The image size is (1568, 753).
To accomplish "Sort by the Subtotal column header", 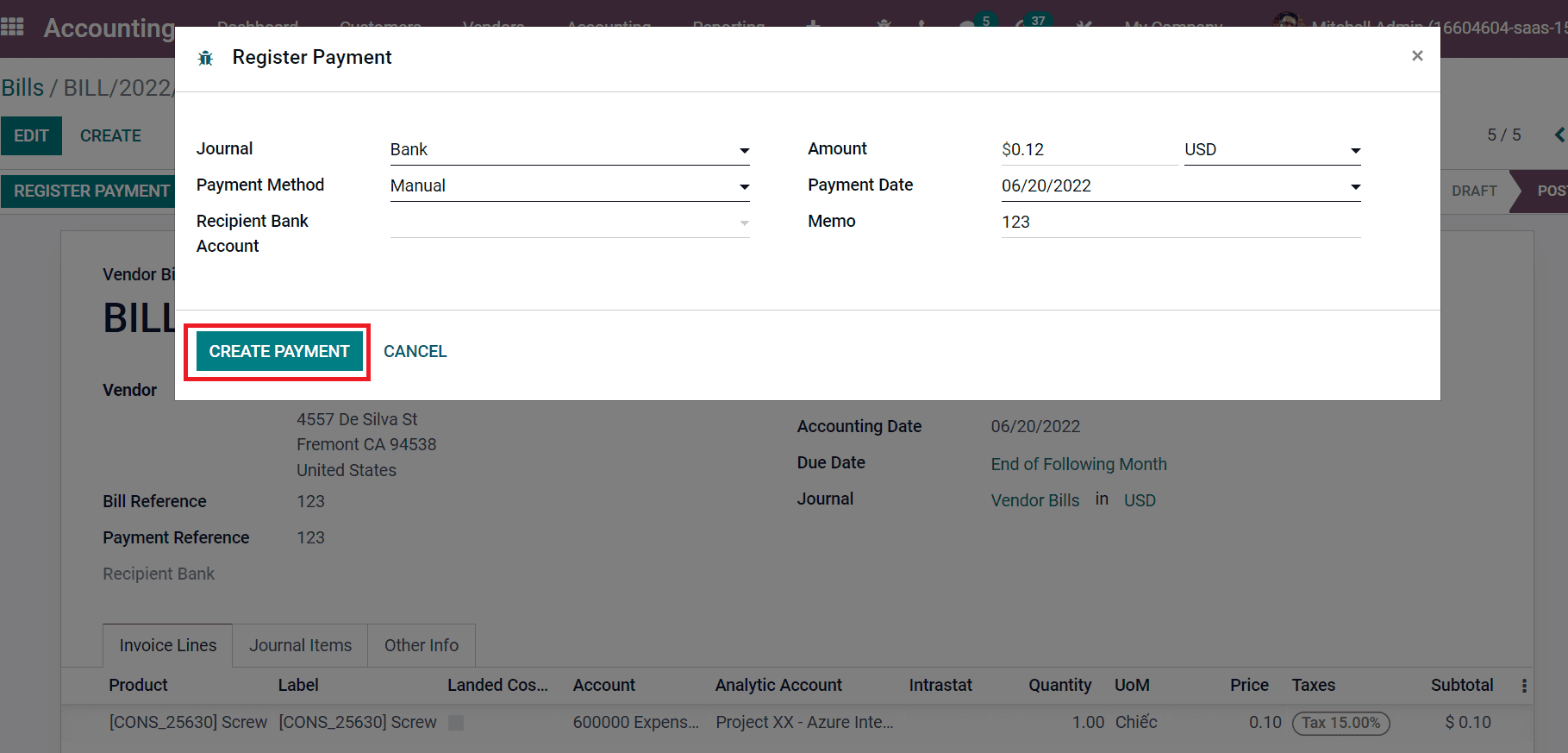I will click(1462, 685).
